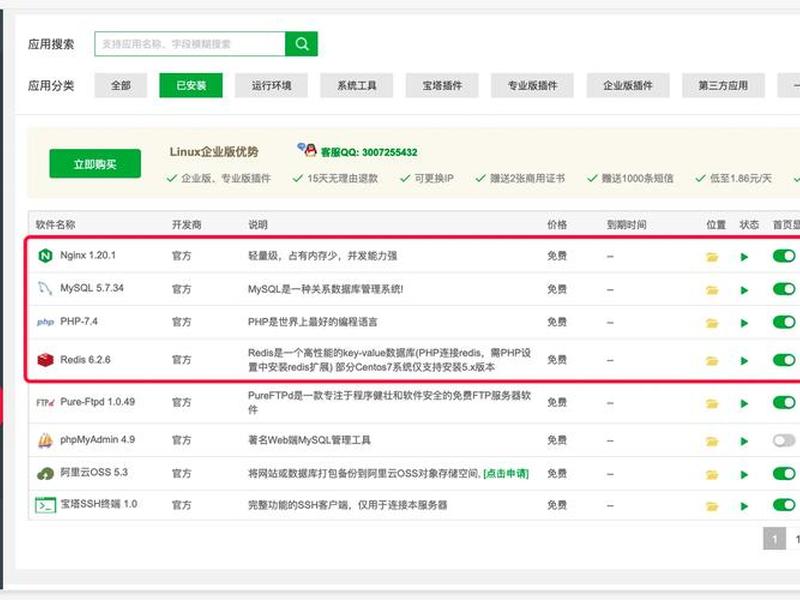
Task: Switch to 宝塔插件 category
Action: pyautogui.click(x=442, y=85)
